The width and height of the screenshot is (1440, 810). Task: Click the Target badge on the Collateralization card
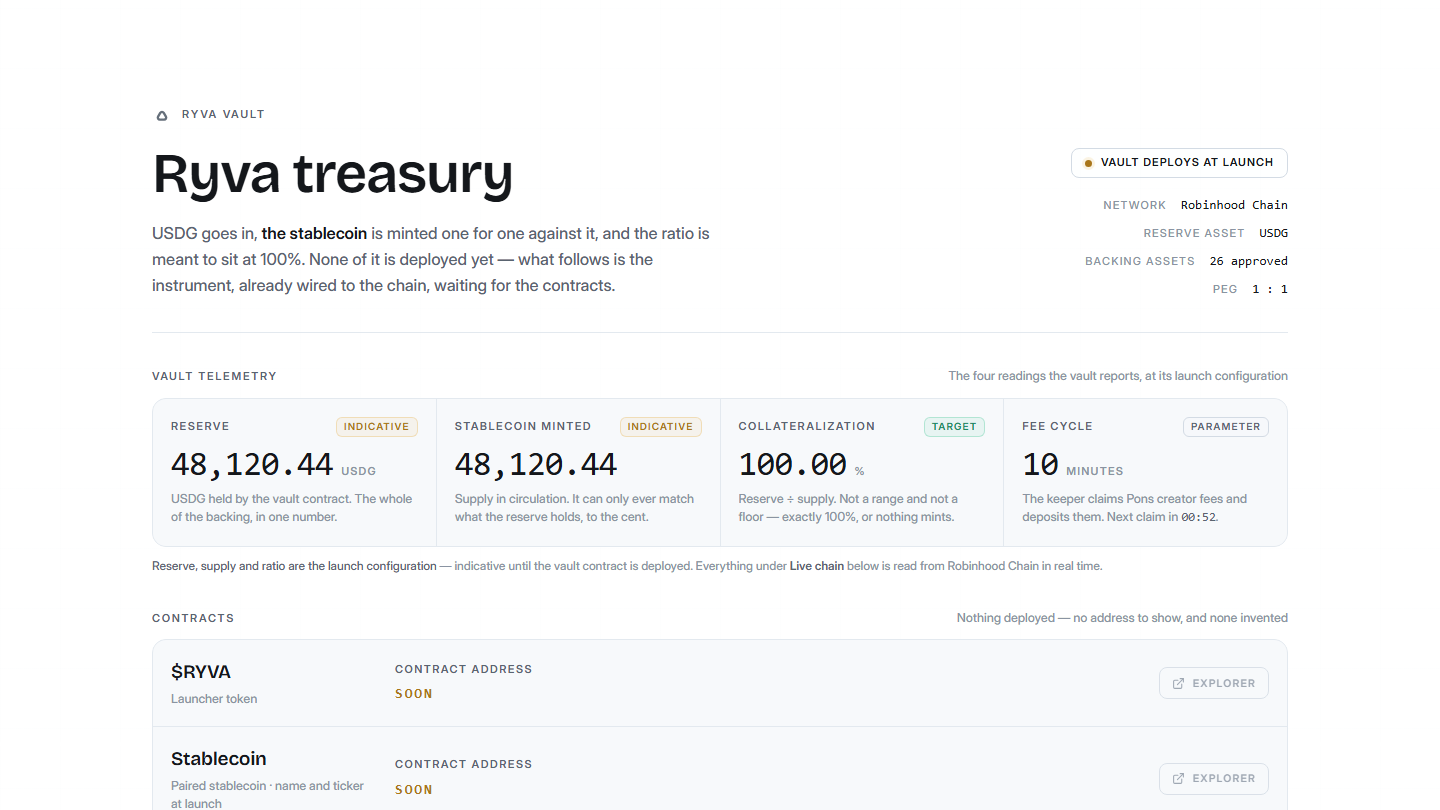tap(954, 427)
